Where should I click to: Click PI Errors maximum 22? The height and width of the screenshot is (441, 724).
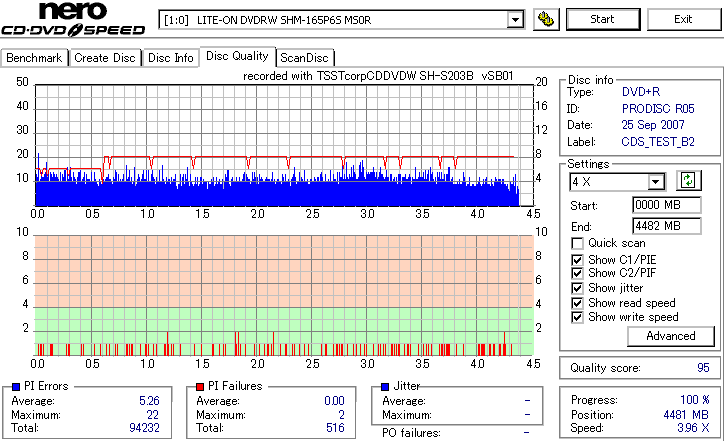(153, 415)
